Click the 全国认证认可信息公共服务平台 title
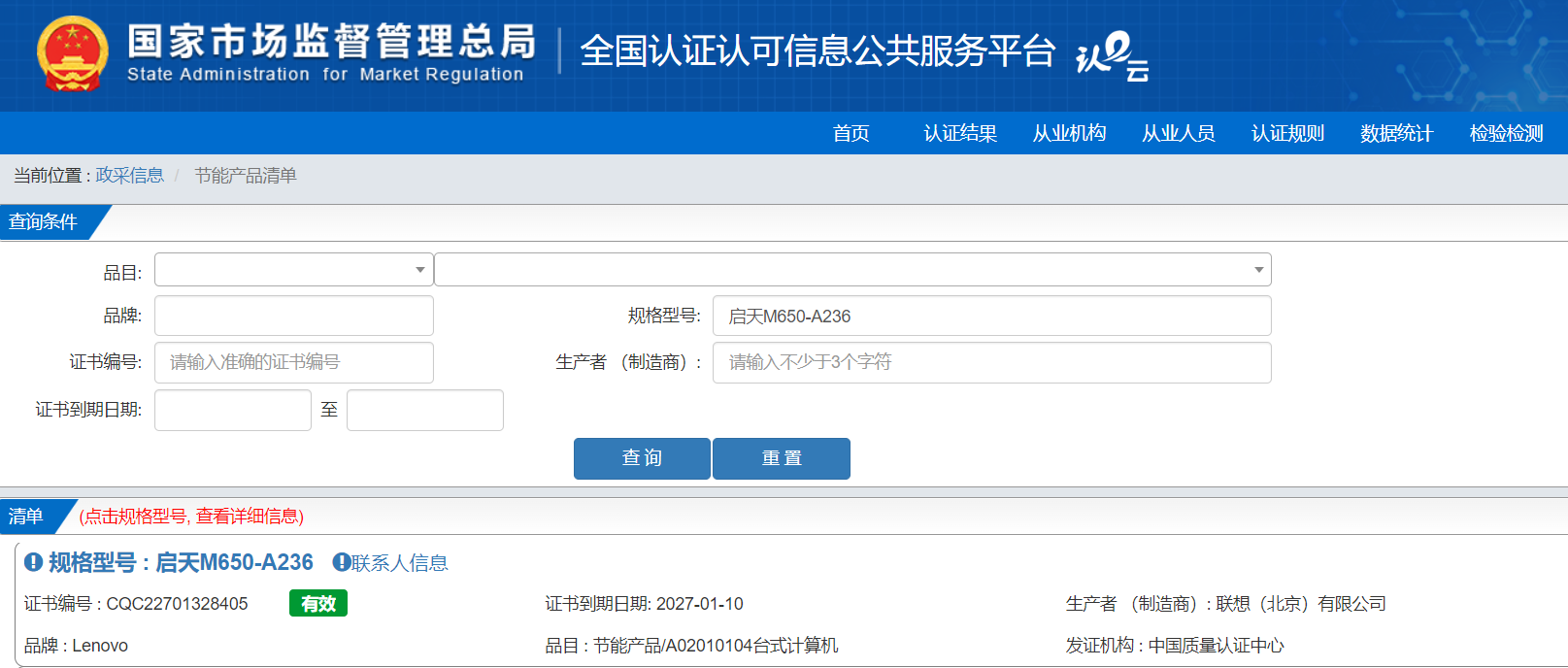This screenshot has width=1568, height=668. (817, 51)
